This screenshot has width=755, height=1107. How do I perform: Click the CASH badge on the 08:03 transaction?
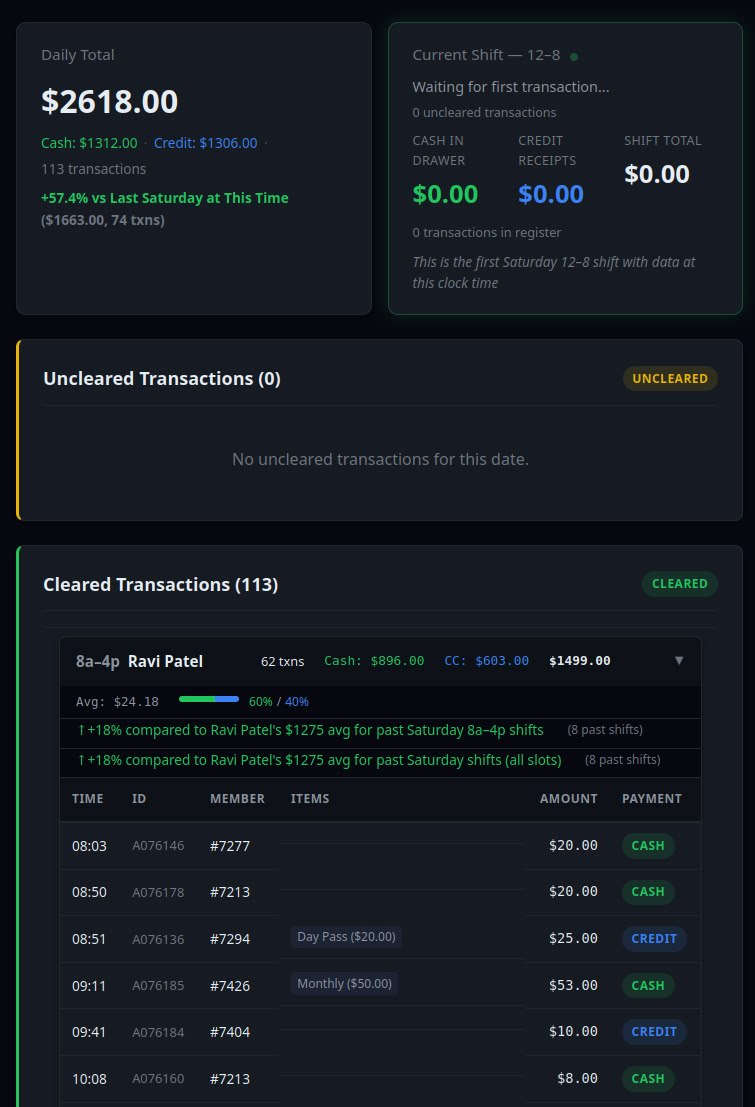(647, 845)
